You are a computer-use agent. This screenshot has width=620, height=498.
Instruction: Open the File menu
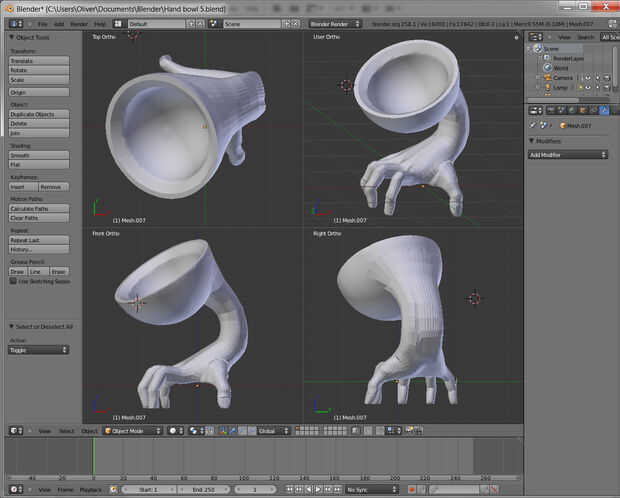(42, 24)
